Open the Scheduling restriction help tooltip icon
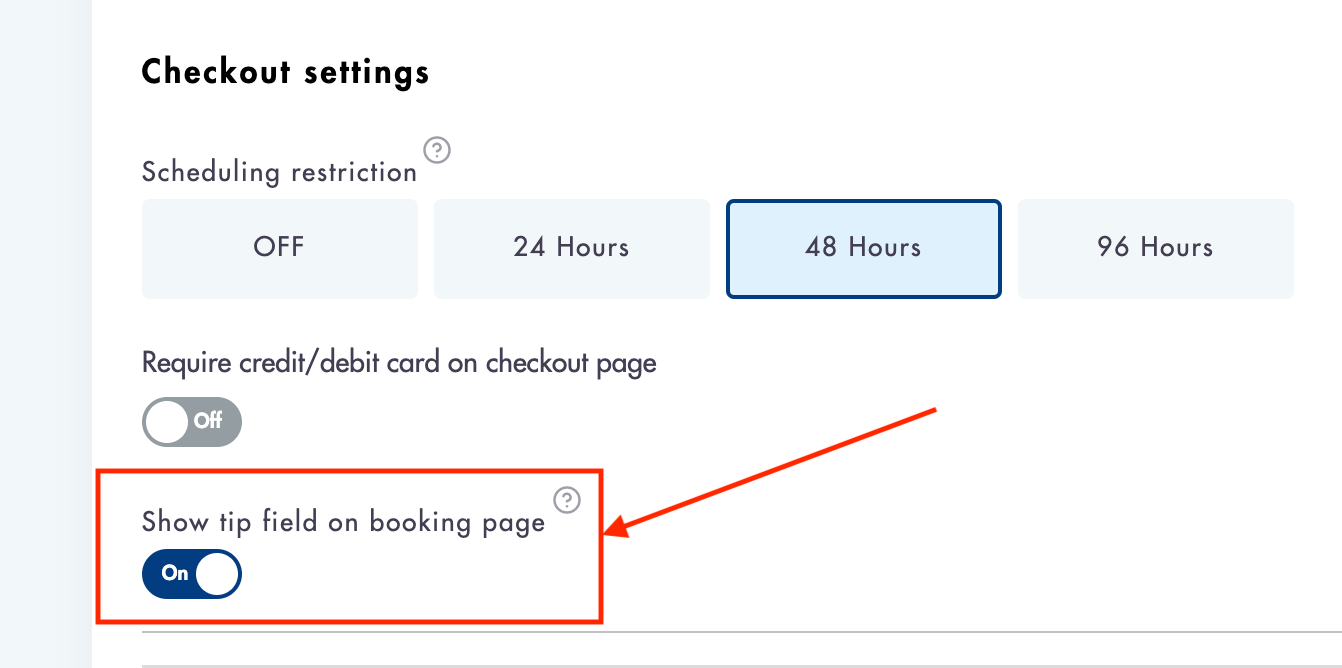 coord(437,151)
